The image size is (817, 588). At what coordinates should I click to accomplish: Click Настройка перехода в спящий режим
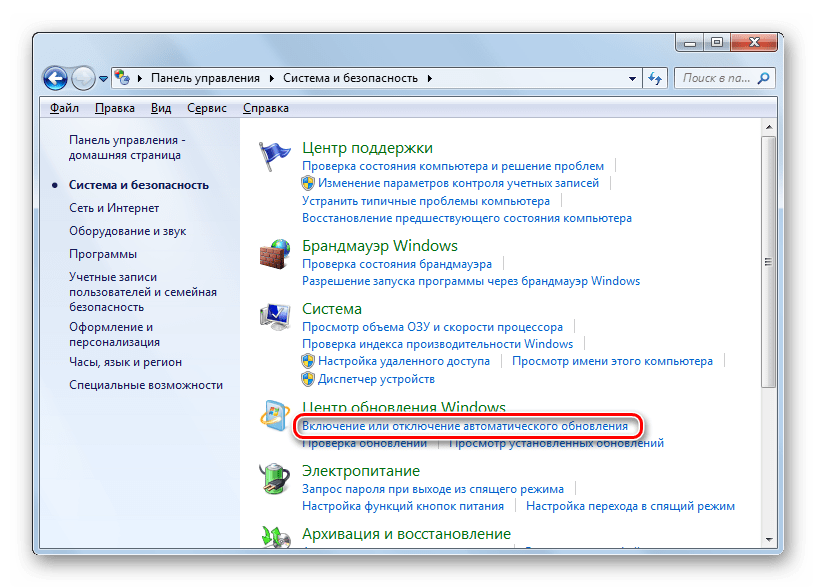630,506
